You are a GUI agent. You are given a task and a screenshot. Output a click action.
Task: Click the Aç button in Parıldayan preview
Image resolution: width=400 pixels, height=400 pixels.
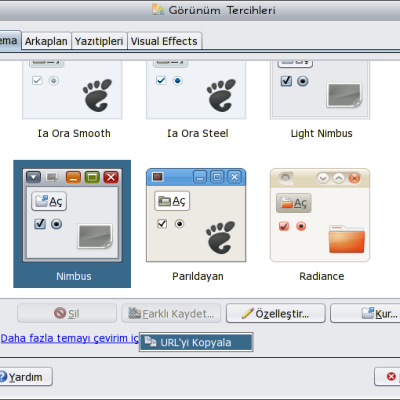pyautogui.click(x=172, y=201)
